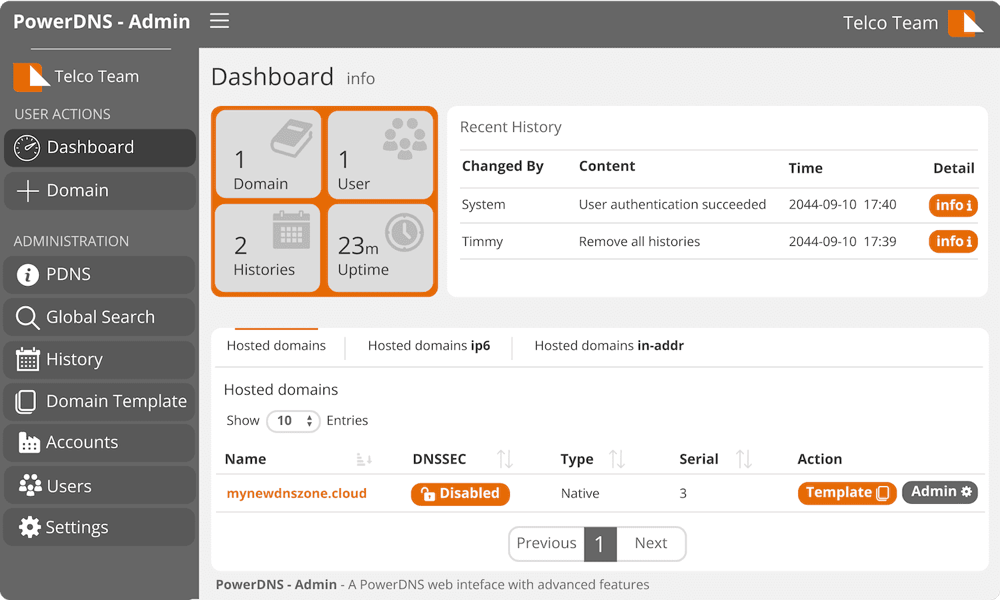This screenshot has height=600, width=1000.
Task: Click the Dashboard gauge icon
Action: [x=27, y=148]
